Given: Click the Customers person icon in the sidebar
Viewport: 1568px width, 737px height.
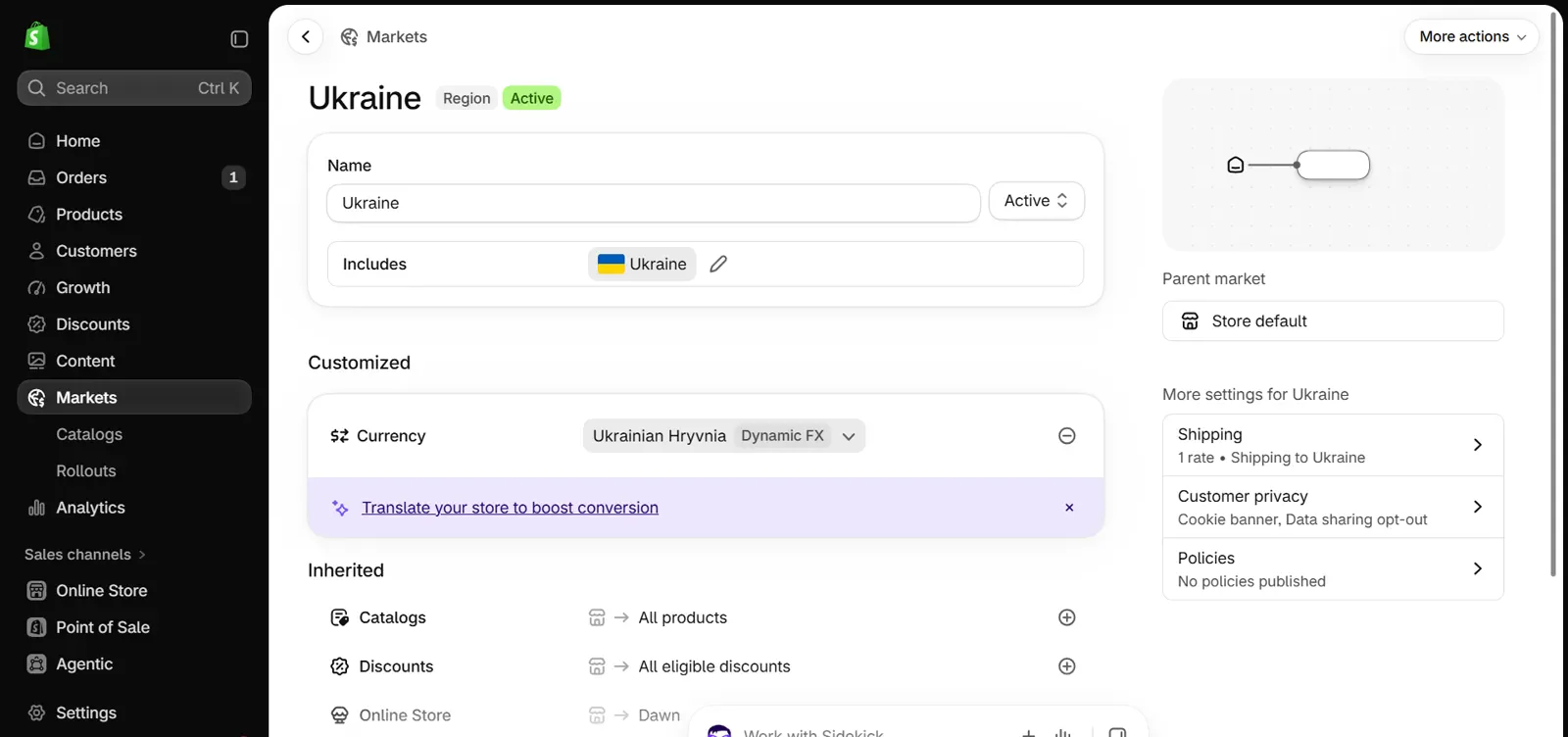Looking at the screenshot, I should [36, 251].
